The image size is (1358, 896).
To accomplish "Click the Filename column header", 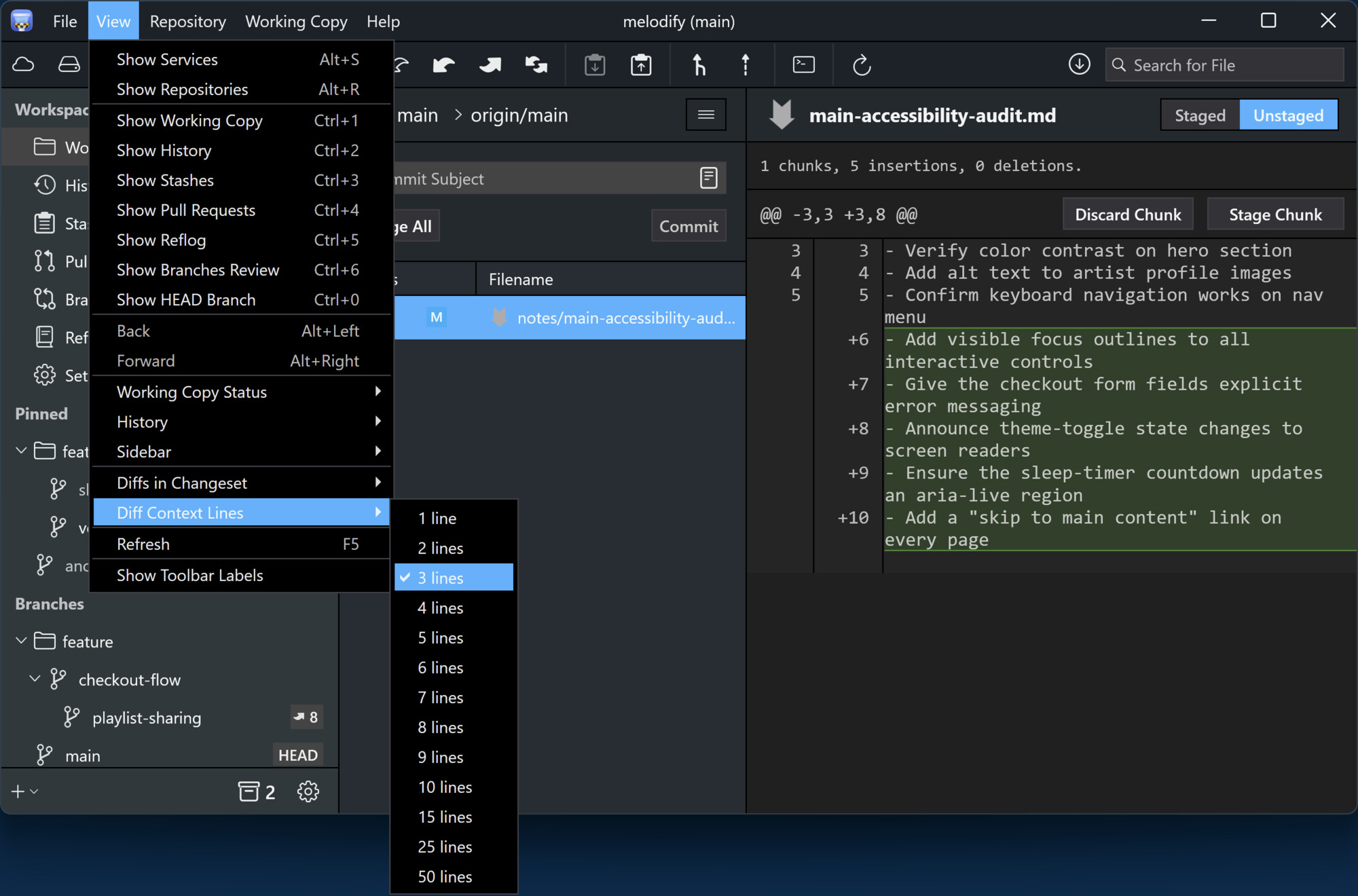I will click(611, 279).
